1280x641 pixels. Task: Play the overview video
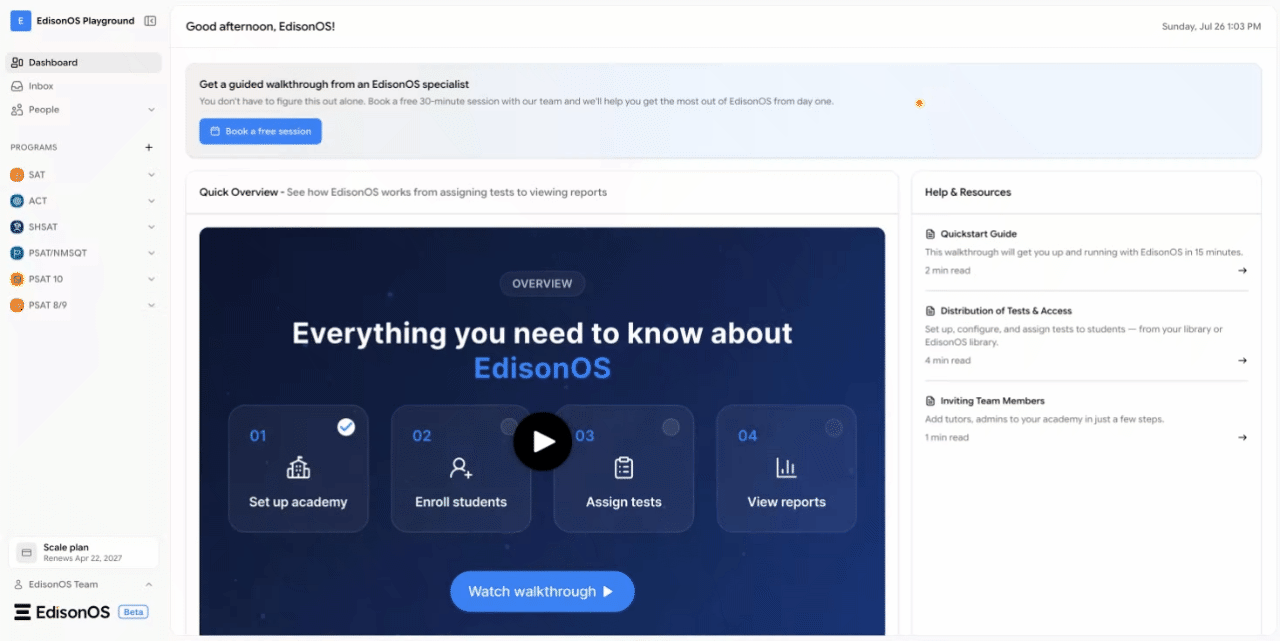click(x=542, y=441)
